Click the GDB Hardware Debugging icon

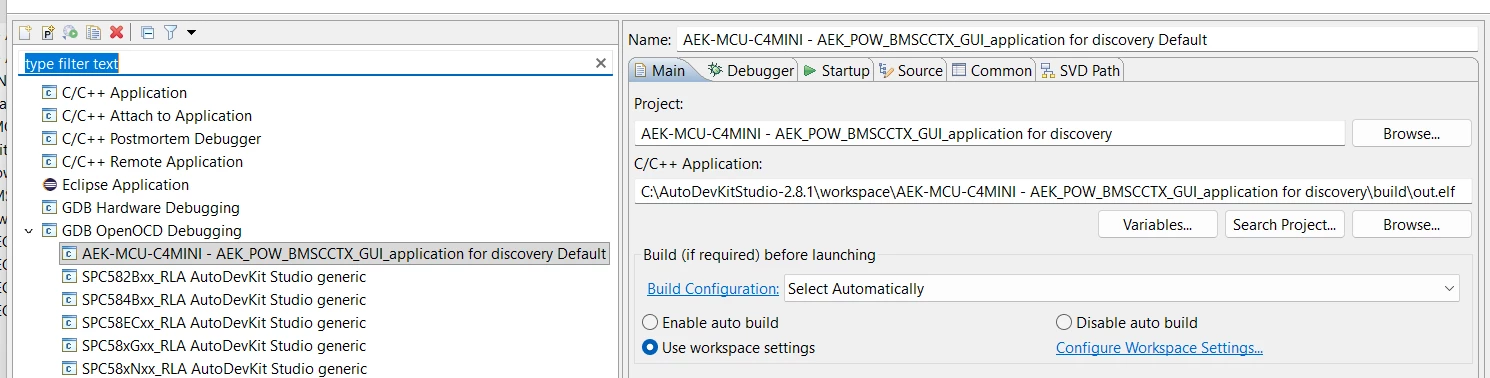(49, 208)
